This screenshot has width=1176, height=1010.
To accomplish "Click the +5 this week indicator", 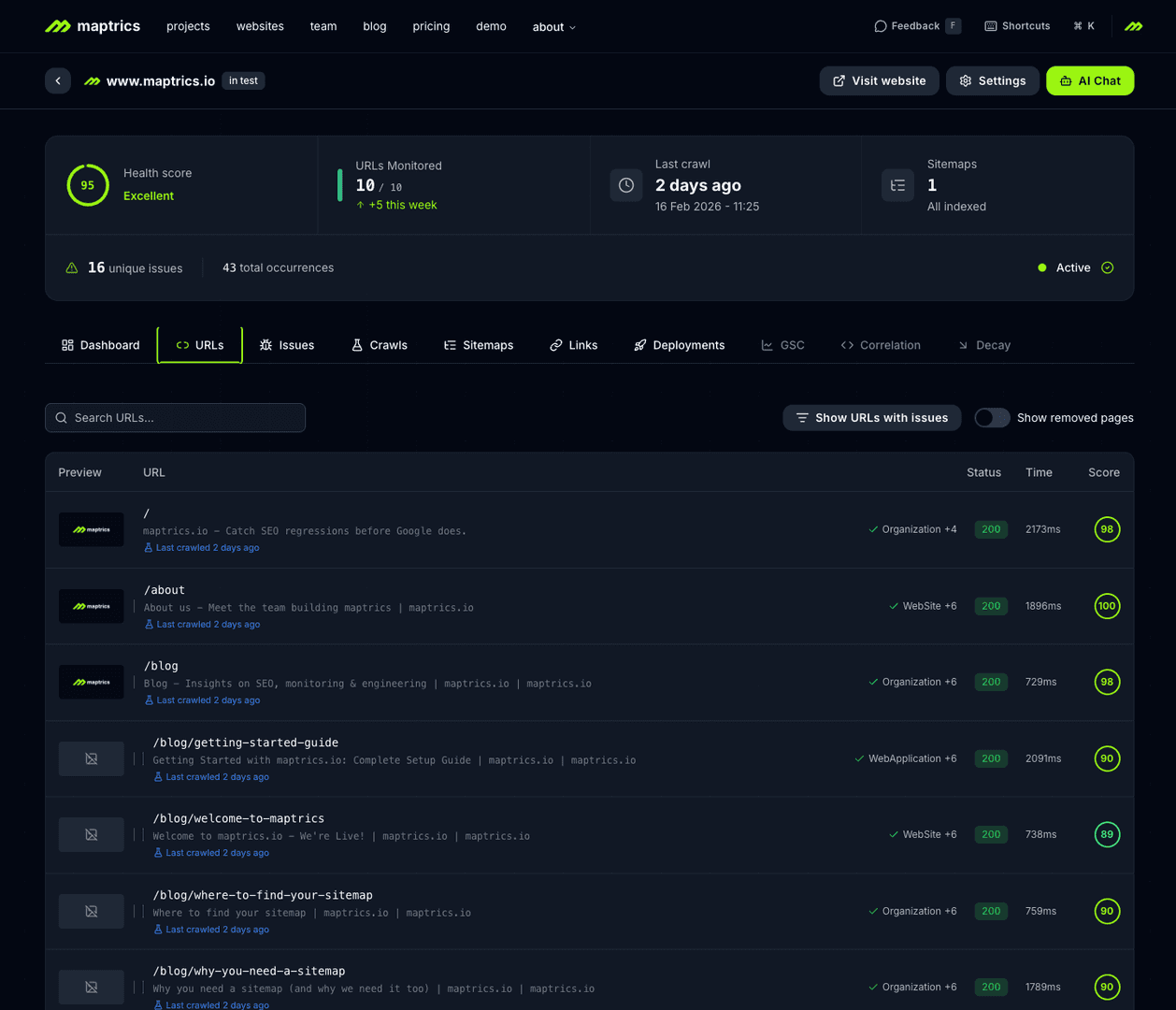I will [x=396, y=205].
